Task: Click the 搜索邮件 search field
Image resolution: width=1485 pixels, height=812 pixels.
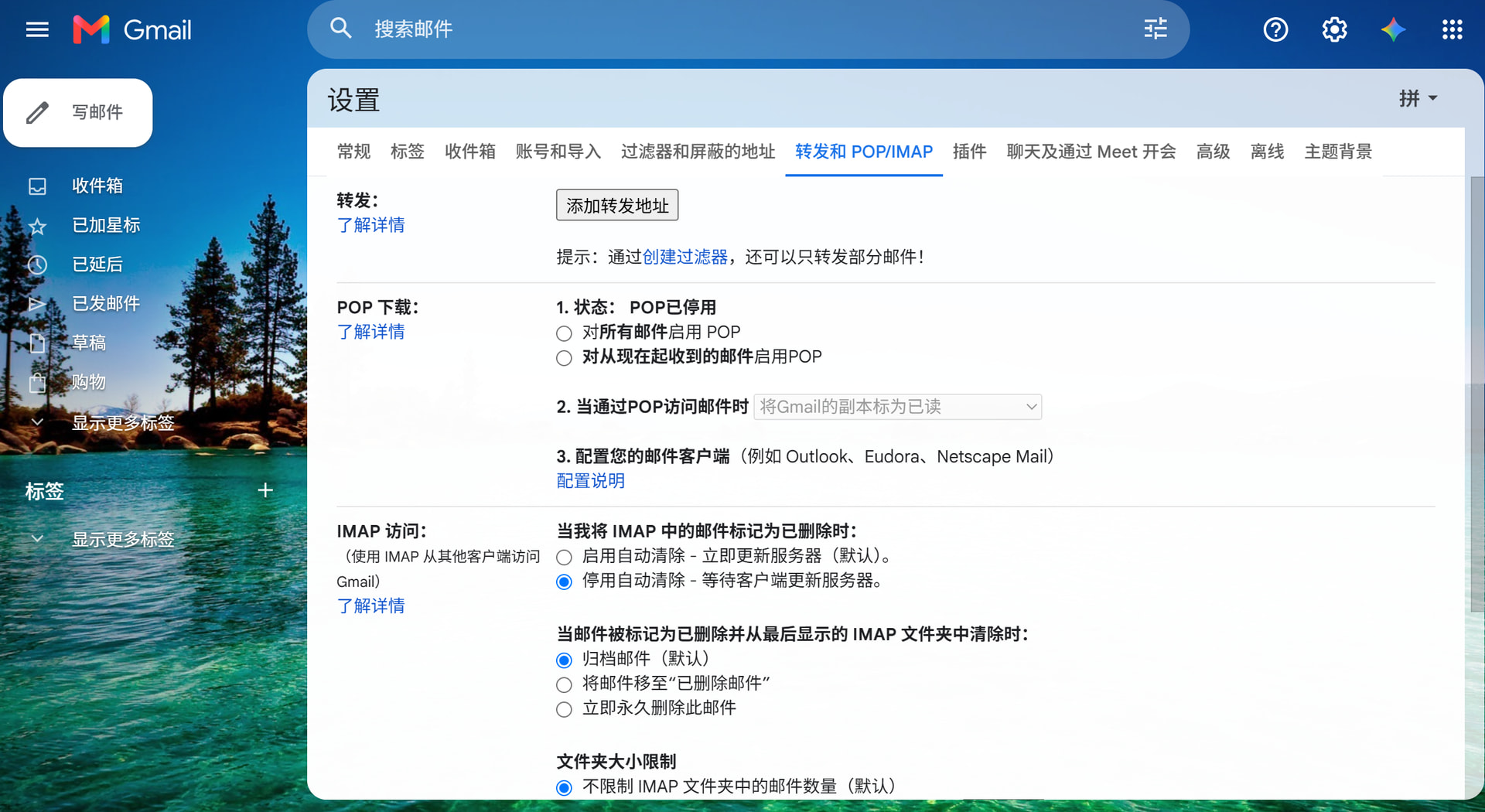Action: tap(749, 29)
